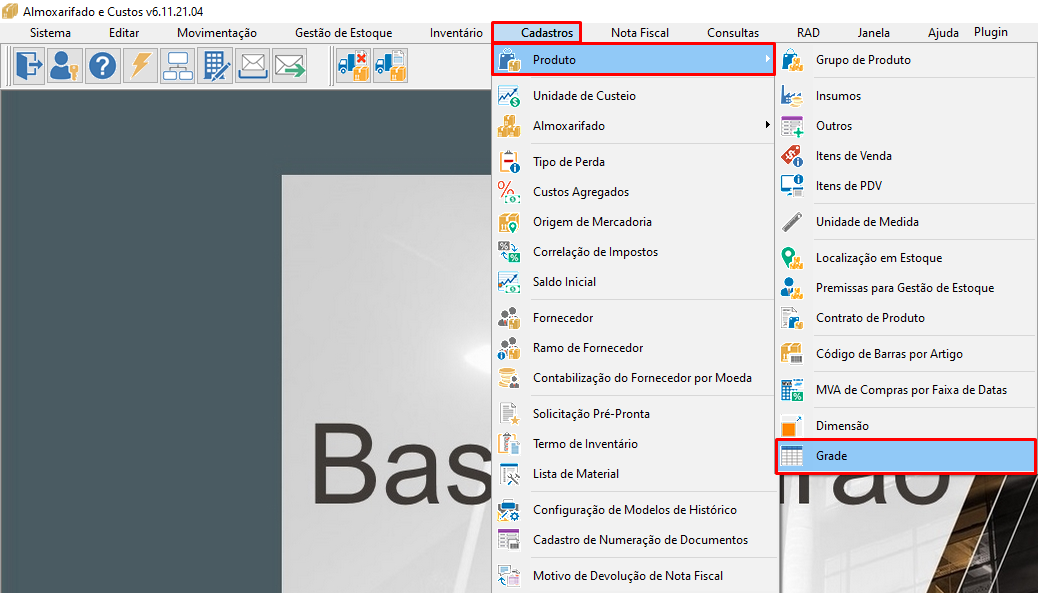Open the Movimentação menu
This screenshot has width=1038, height=593.
[216, 32]
